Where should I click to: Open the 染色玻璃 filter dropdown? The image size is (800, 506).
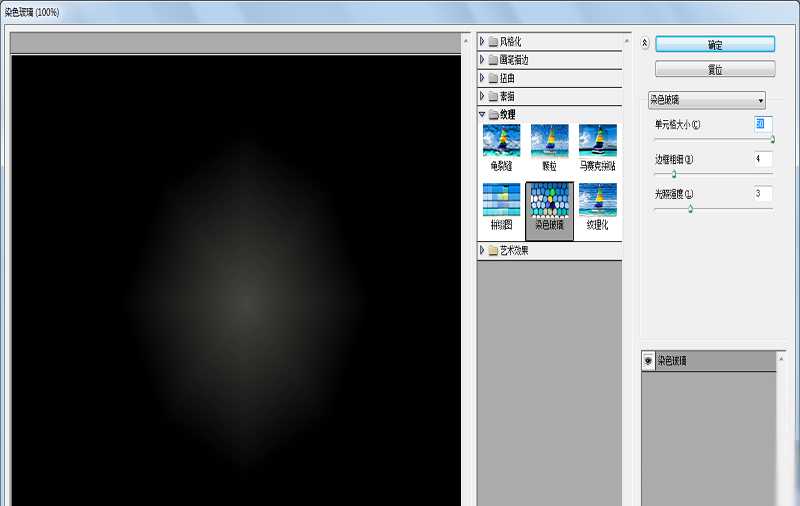pyautogui.click(x=707, y=100)
